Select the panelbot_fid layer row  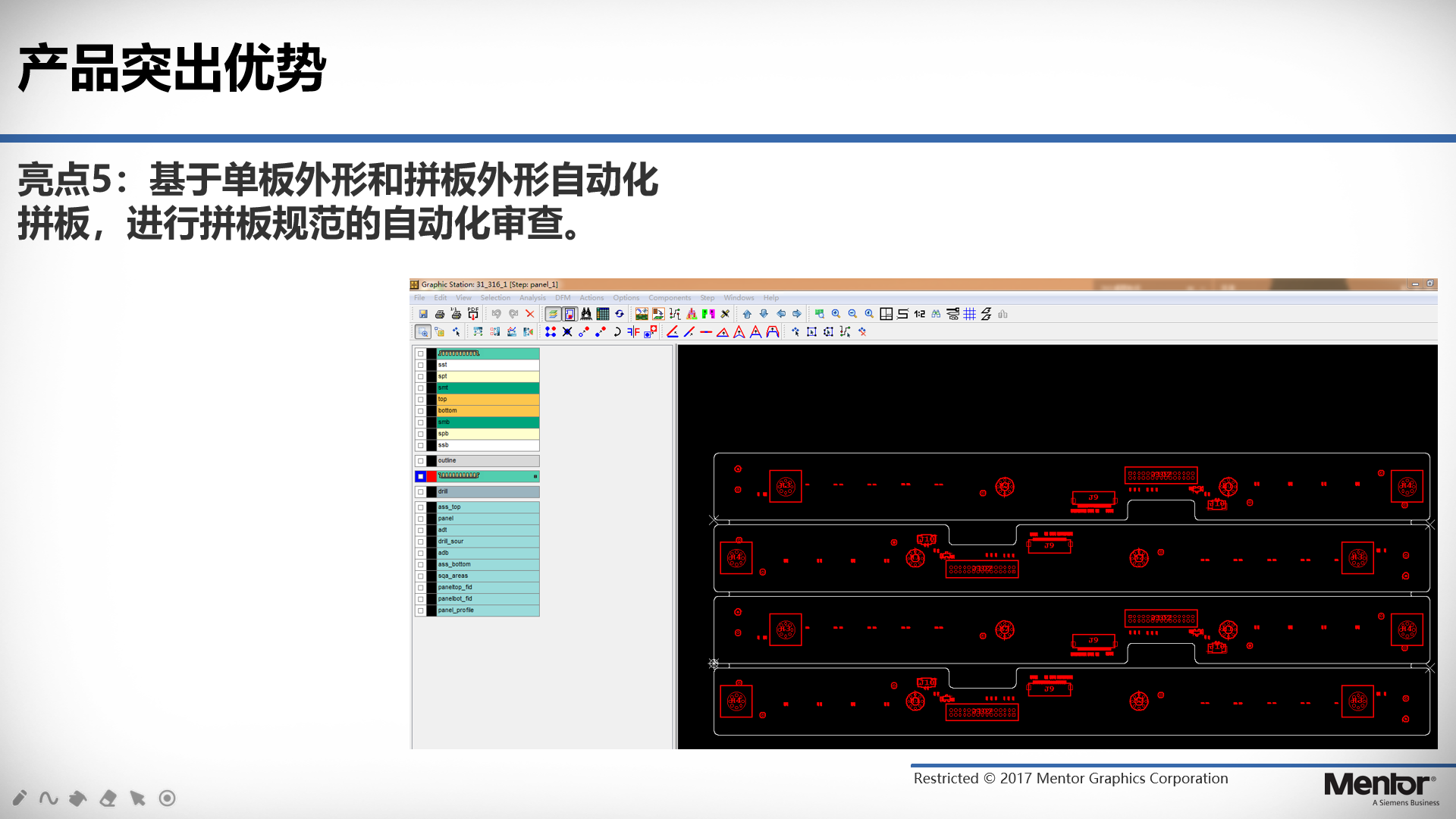[488, 598]
